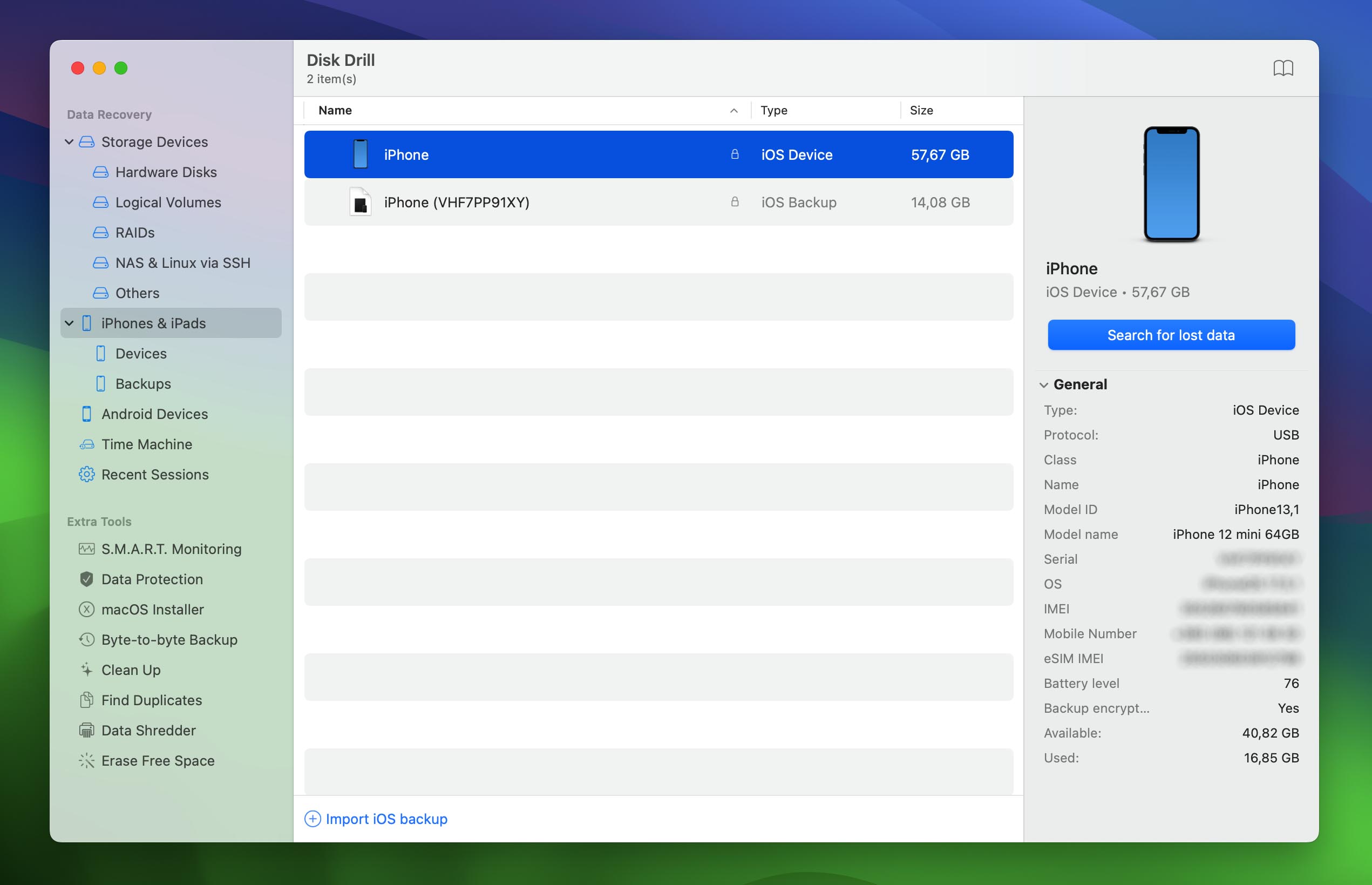The height and width of the screenshot is (885, 1372).
Task: Select Backups under iPhones & iPads
Action: point(143,383)
